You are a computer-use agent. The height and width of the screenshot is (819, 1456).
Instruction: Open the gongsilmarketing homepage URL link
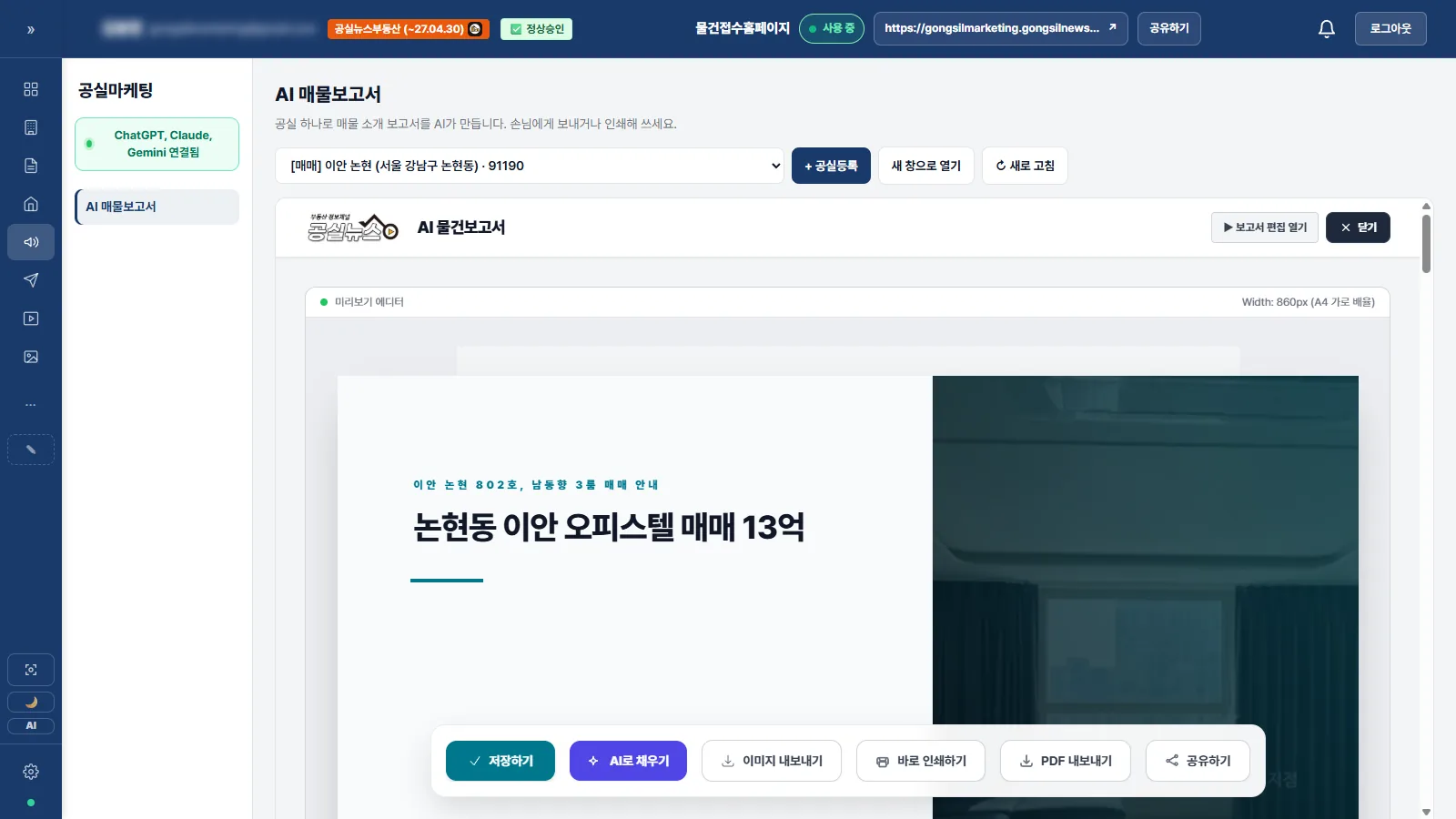click(x=1000, y=29)
